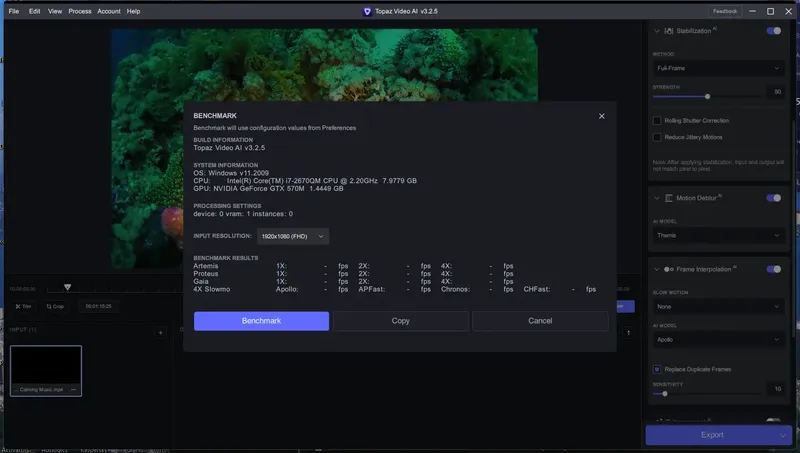This screenshot has width=800, height=453.
Task: Toggle the Motion Deblur switch
Action: [x=773, y=198]
